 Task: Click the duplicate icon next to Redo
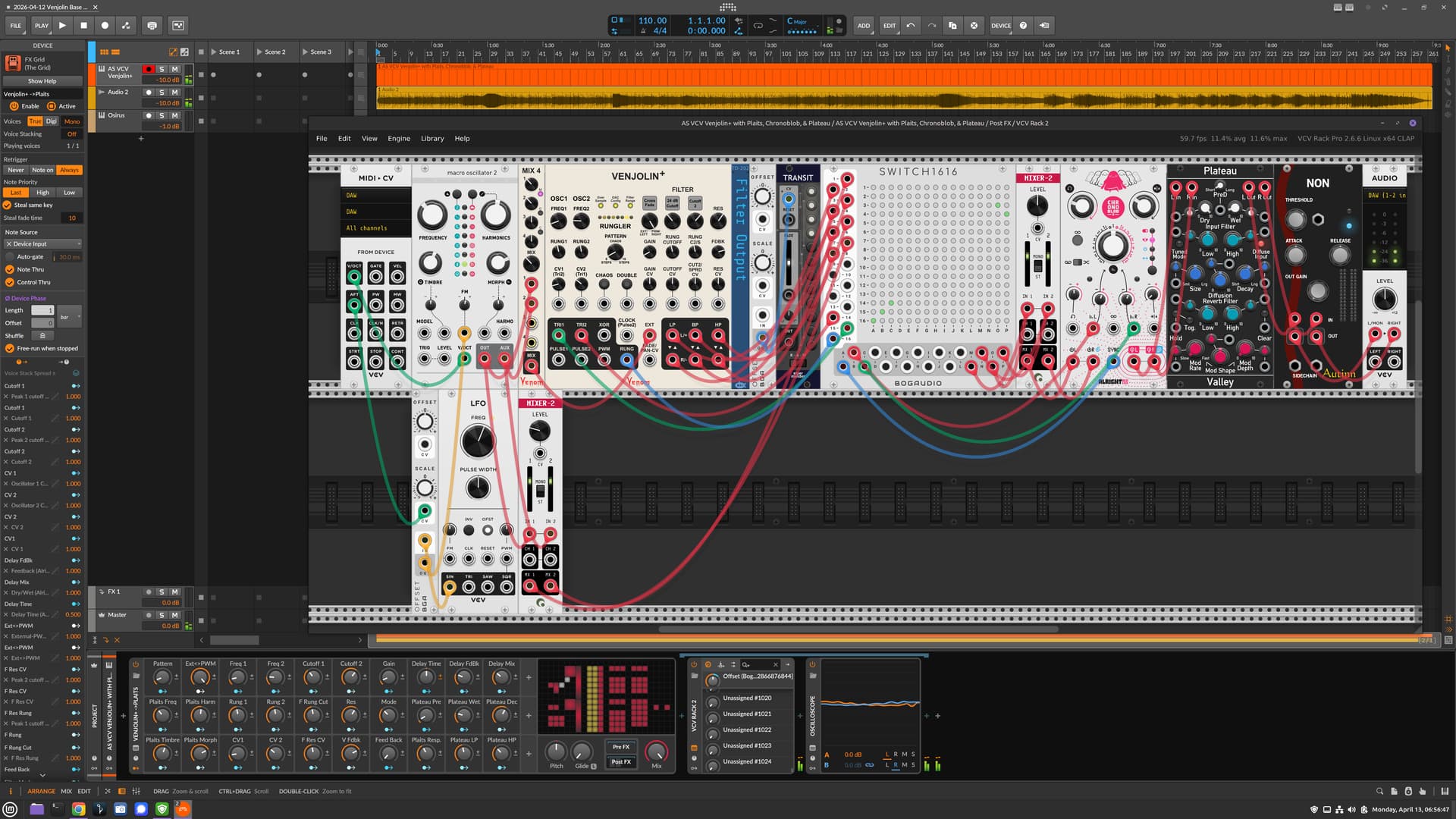coord(952,25)
